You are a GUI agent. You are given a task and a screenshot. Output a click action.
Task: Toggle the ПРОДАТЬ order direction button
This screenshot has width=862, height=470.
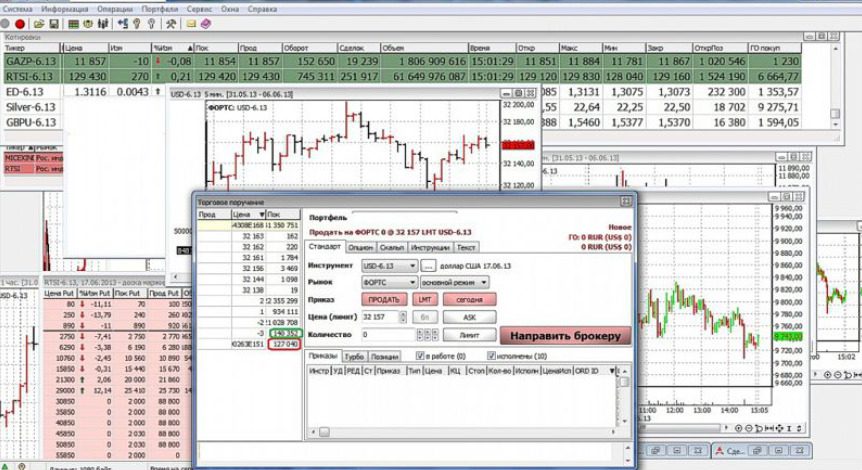click(384, 300)
